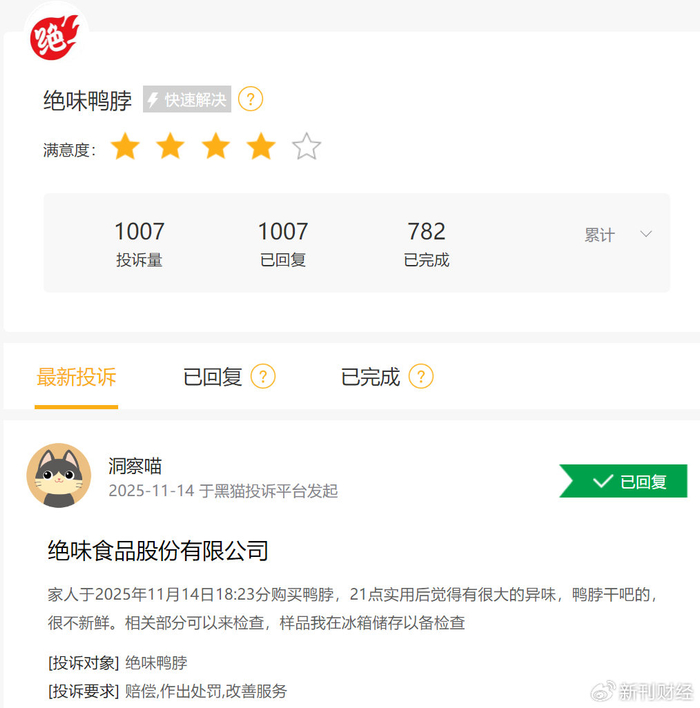Click help icon next to 已回复 tab
This screenshot has height=708, width=700.
263,376
